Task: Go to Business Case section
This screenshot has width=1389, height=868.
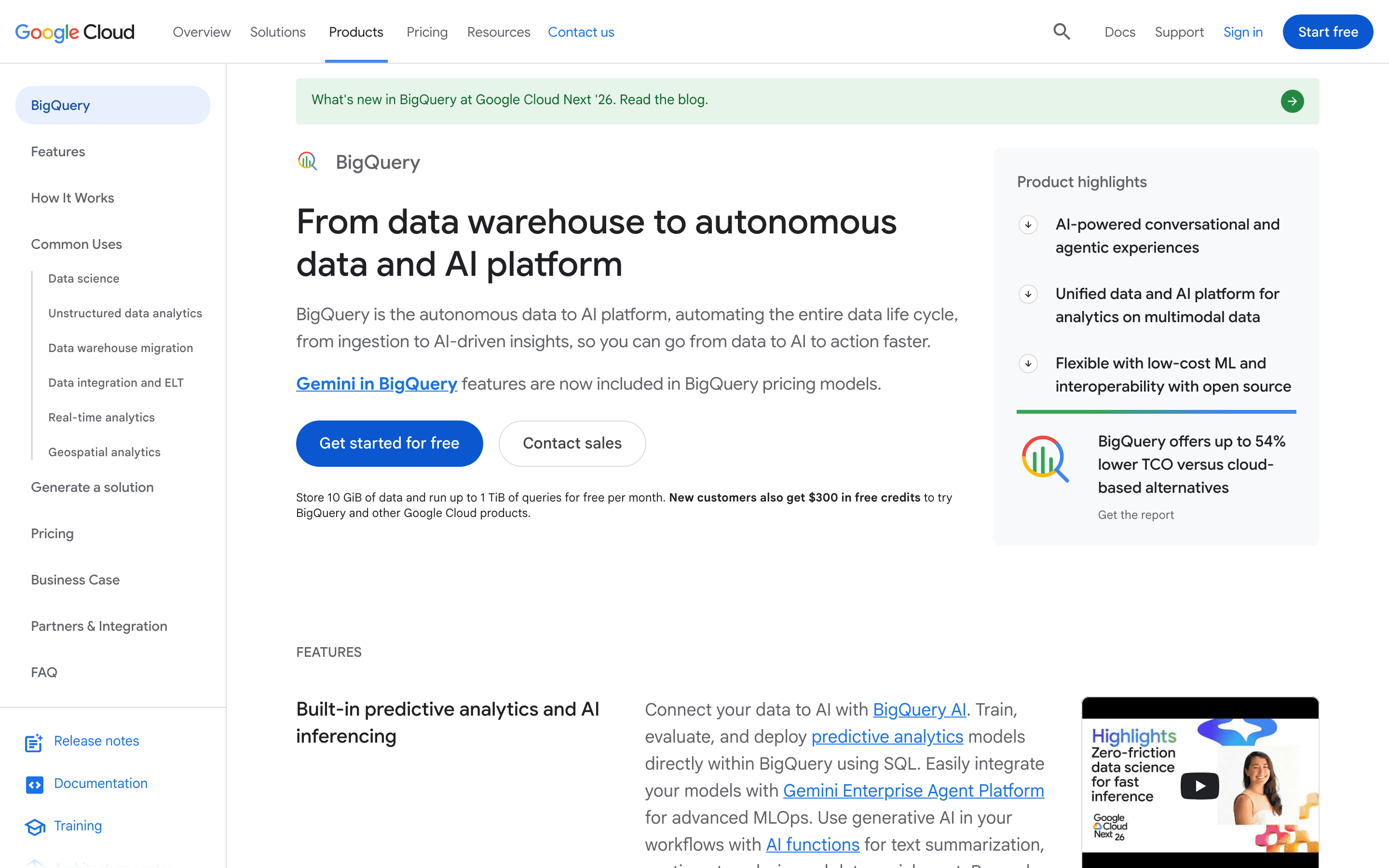Action: [75, 580]
